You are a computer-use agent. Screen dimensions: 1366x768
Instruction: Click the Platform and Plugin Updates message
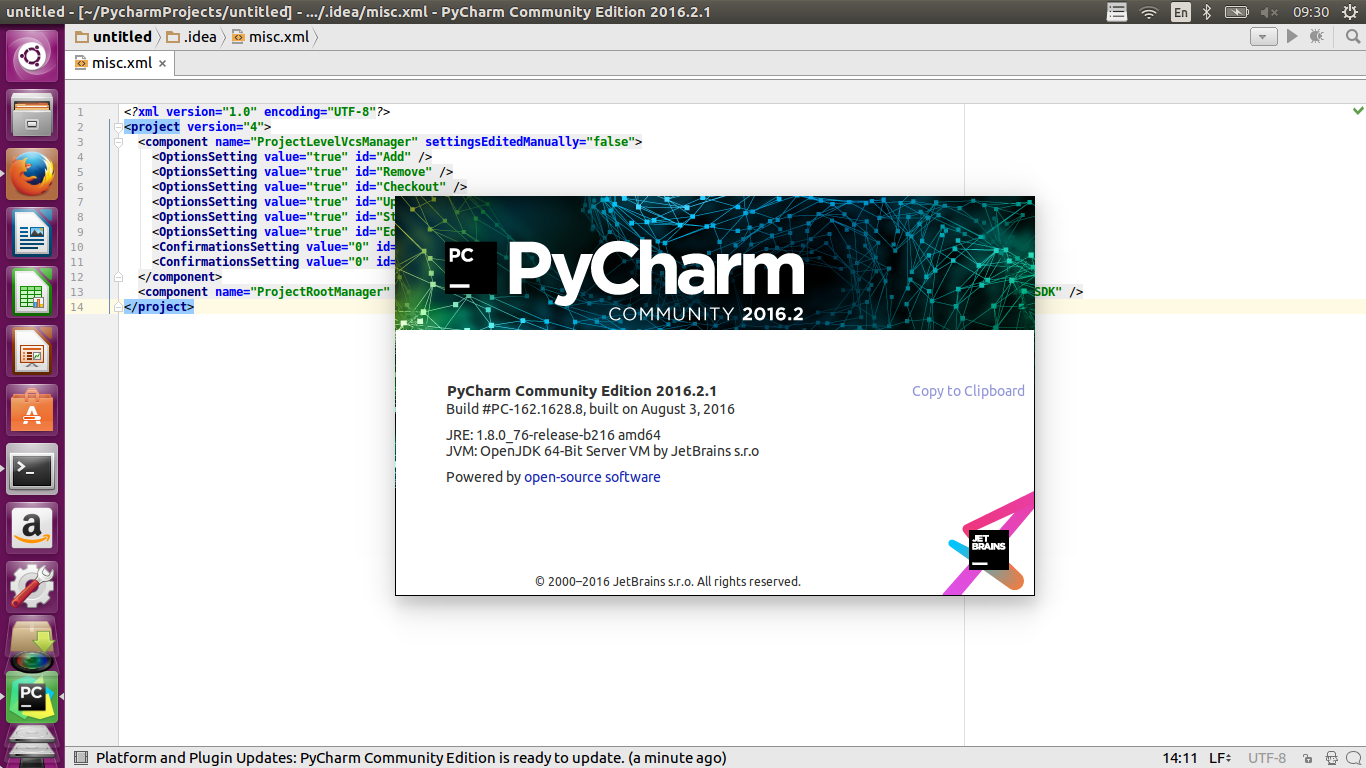411,758
